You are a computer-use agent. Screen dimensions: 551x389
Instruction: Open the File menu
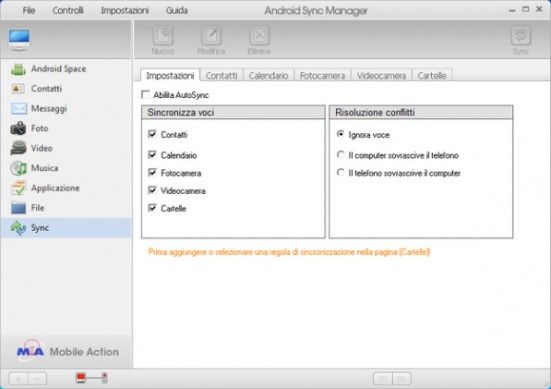[28, 11]
